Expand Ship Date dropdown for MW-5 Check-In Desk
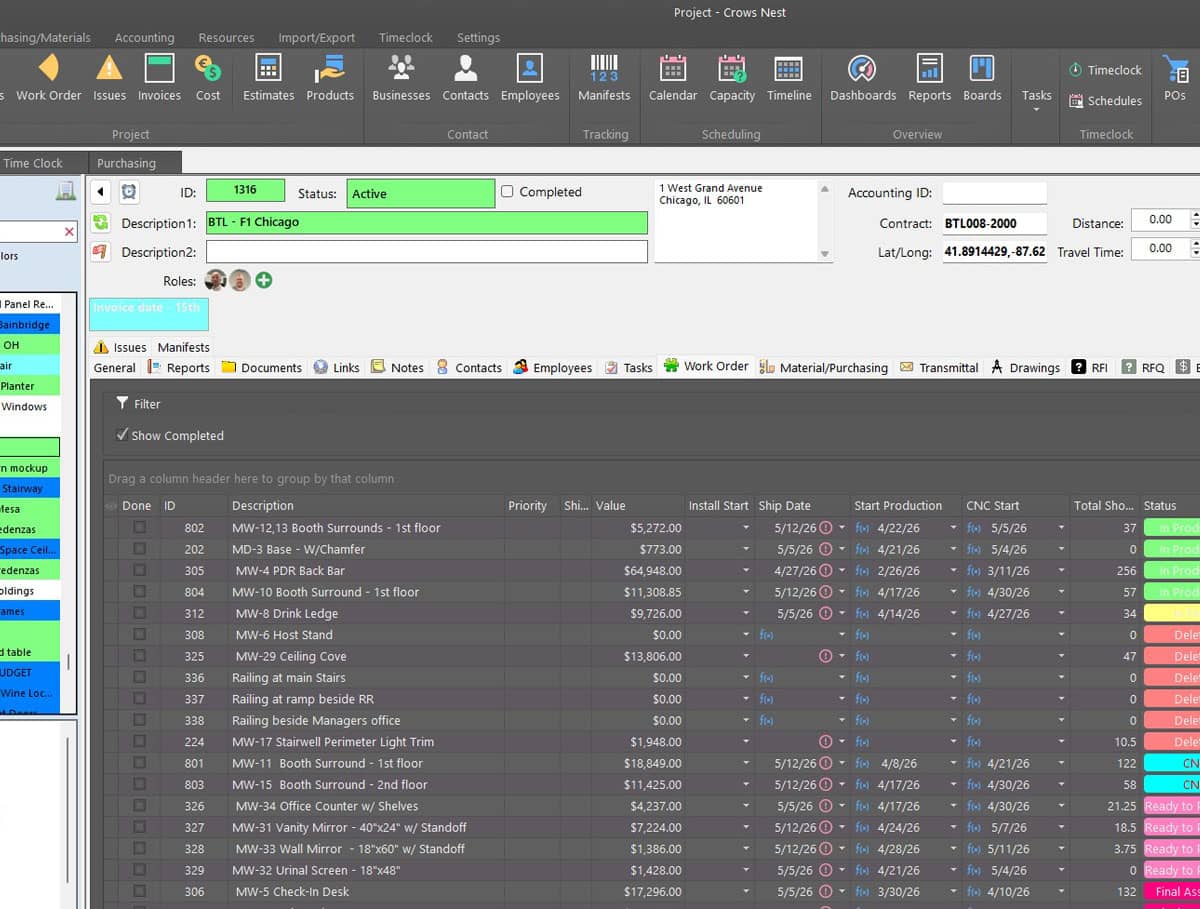This screenshot has width=1200, height=909. [x=842, y=892]
